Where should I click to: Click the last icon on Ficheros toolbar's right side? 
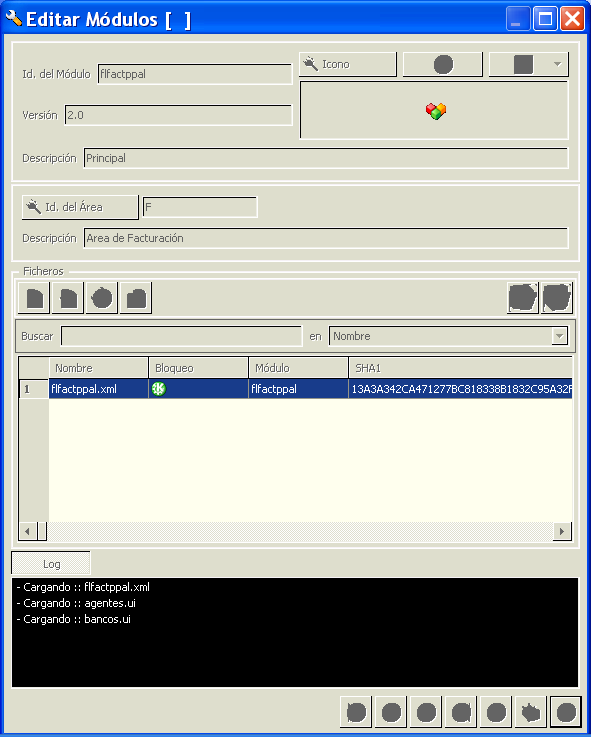[x=557, y=298]
